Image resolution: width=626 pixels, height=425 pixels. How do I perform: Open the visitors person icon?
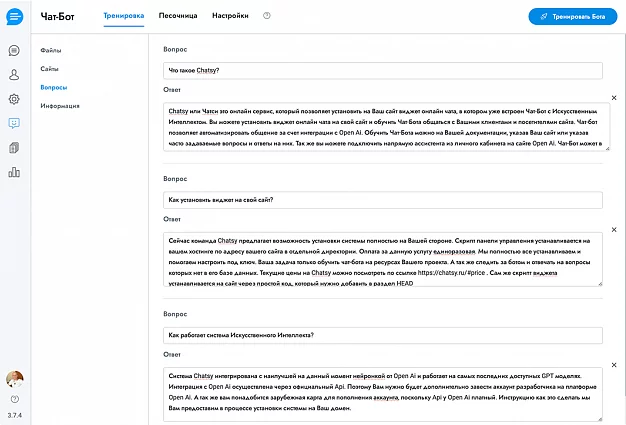tap(14, 75)
